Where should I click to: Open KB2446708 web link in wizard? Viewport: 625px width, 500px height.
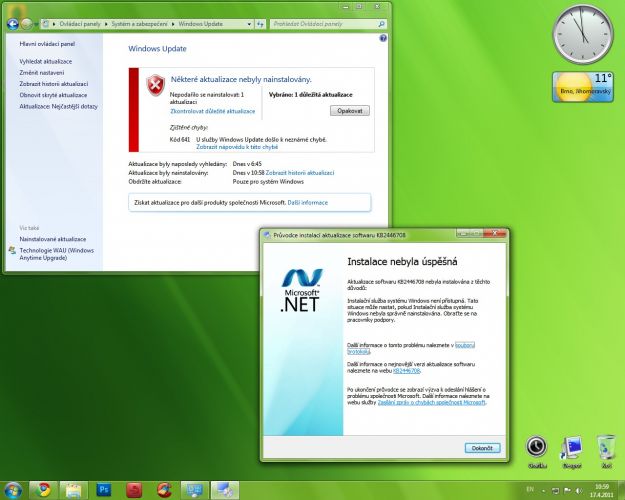point(407,370)
